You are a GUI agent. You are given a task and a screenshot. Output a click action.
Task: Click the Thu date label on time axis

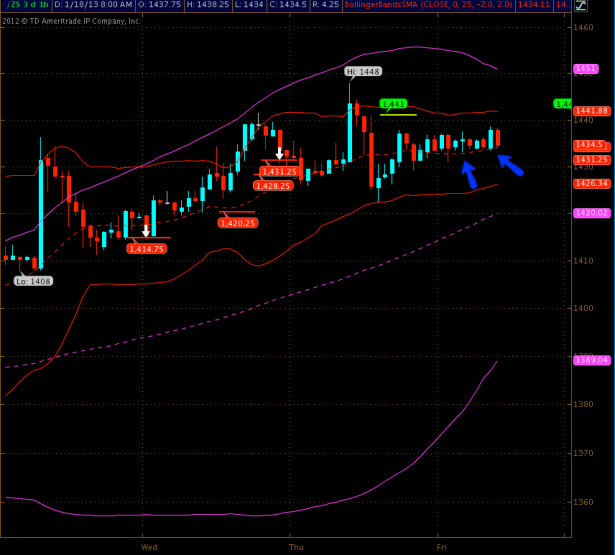coord(295,547)
